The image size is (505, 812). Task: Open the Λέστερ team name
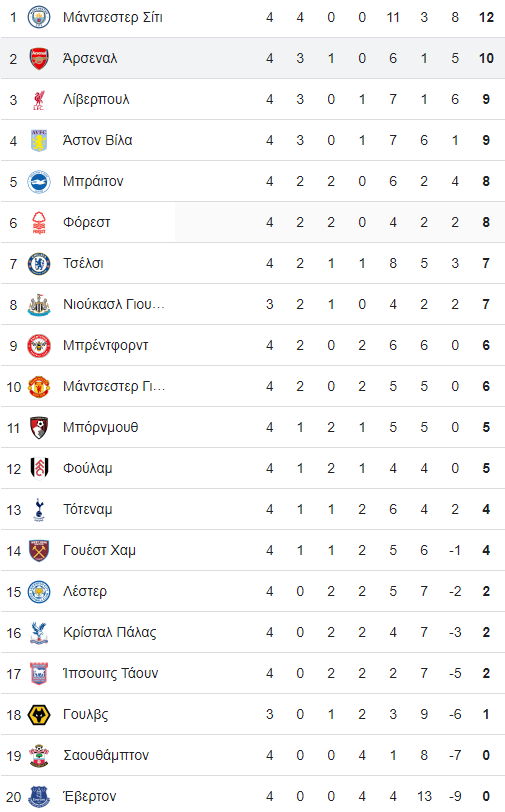click(85, 591)
